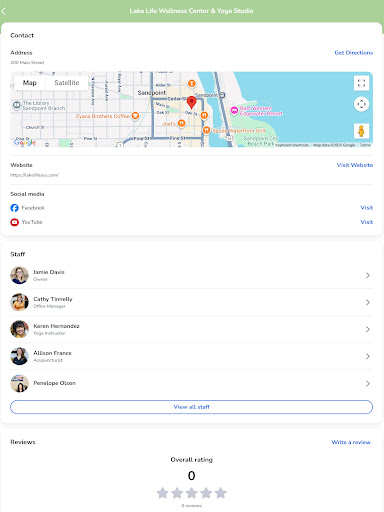
Task: Go back using the header arrow
Action: (x=4, y=11)
